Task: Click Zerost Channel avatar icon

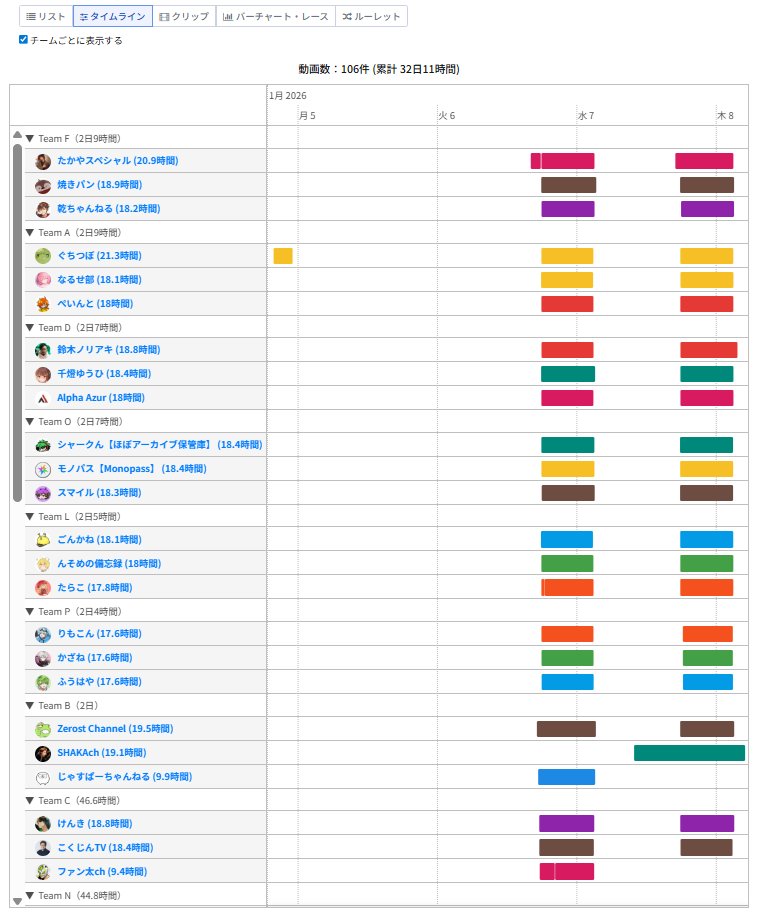Action: pyautogui.click(x=43, y=729)
